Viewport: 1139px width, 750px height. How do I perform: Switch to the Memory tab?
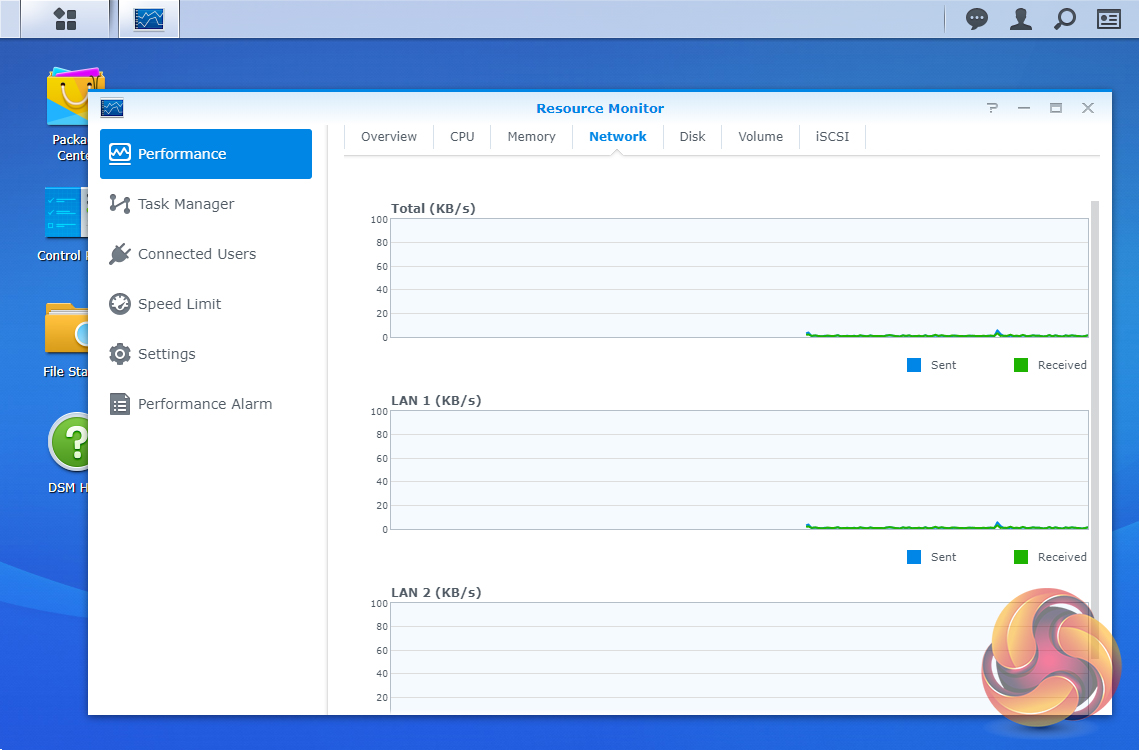click(x=531, y=137)
